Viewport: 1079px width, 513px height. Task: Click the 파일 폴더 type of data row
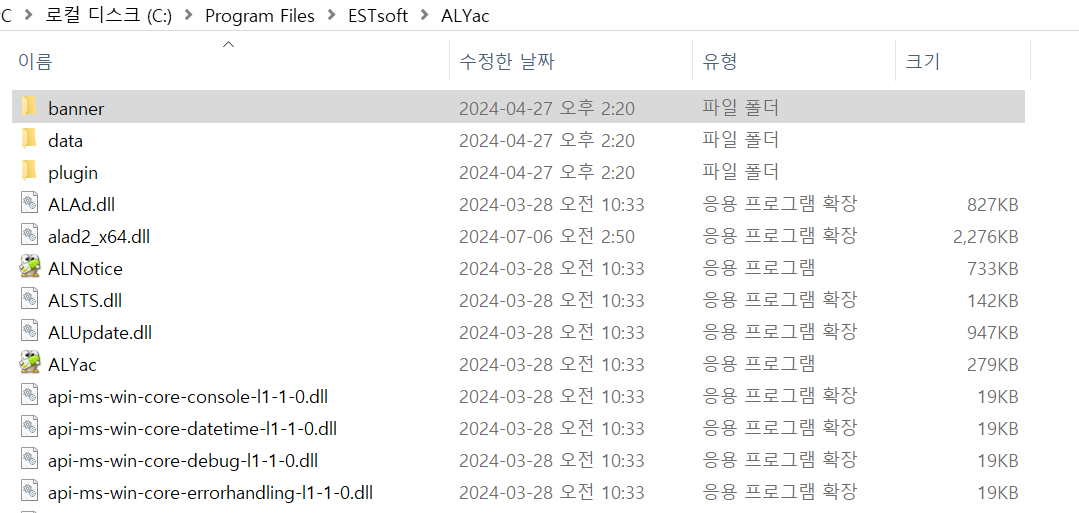740,140
